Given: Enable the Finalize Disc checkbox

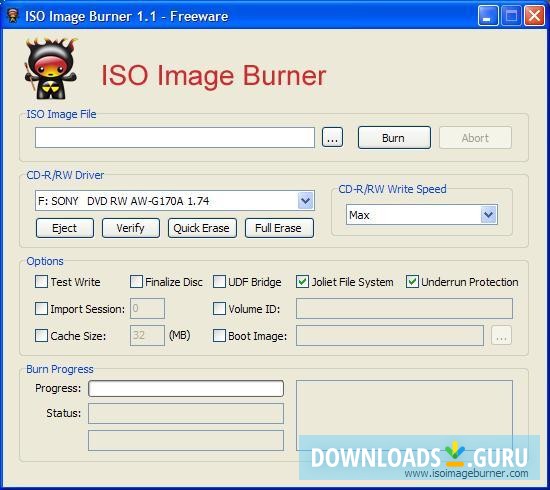Looking at the screenshot, I should (x=136, y=282).
